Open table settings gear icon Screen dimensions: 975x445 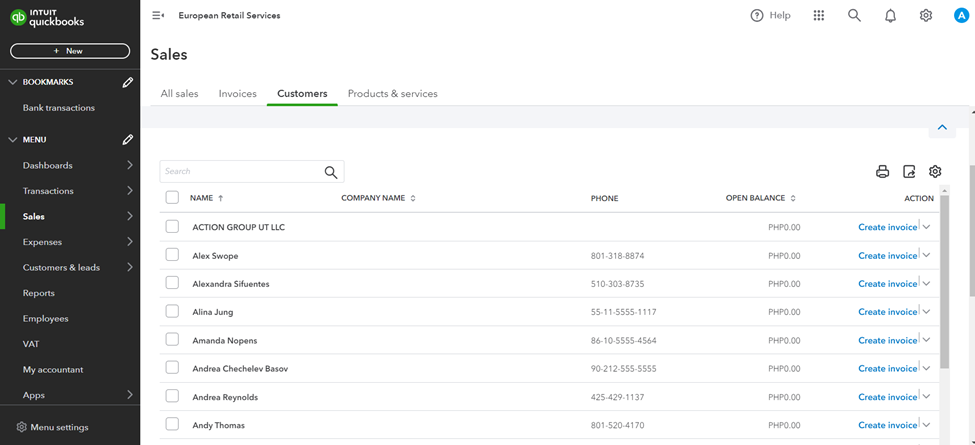935,172
